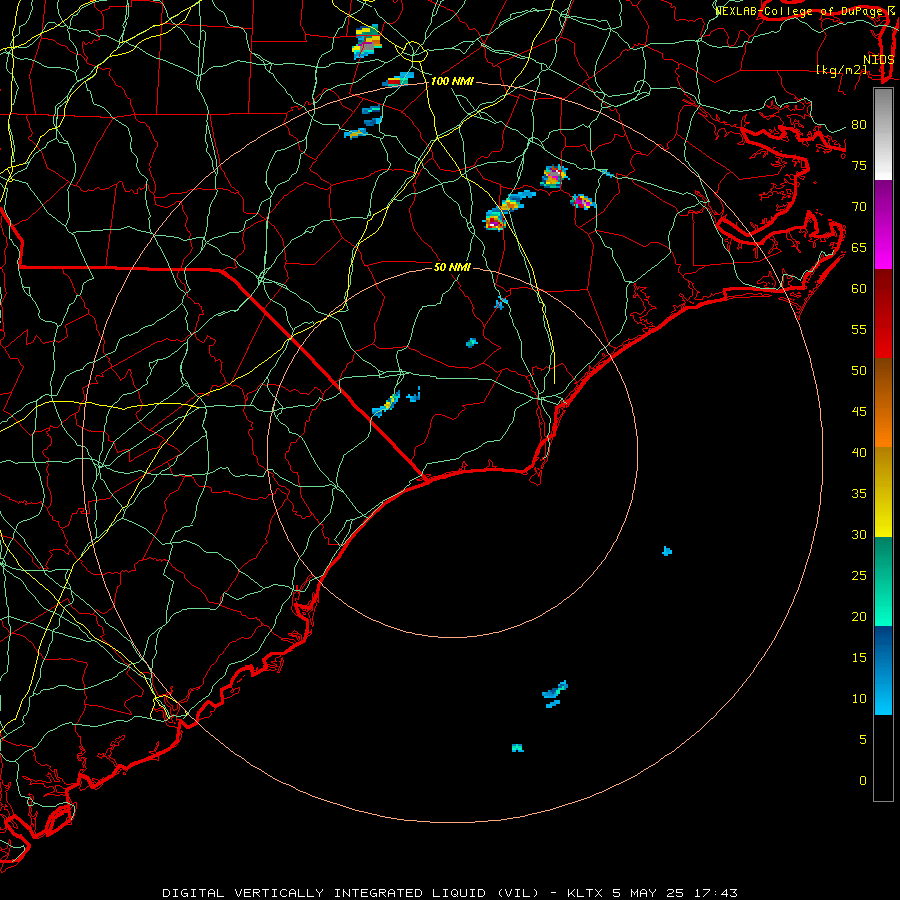Click the 50 NMI range ring label
This screenshot has width=900, height=900.
pyautogui.click(x=452, y=267)
